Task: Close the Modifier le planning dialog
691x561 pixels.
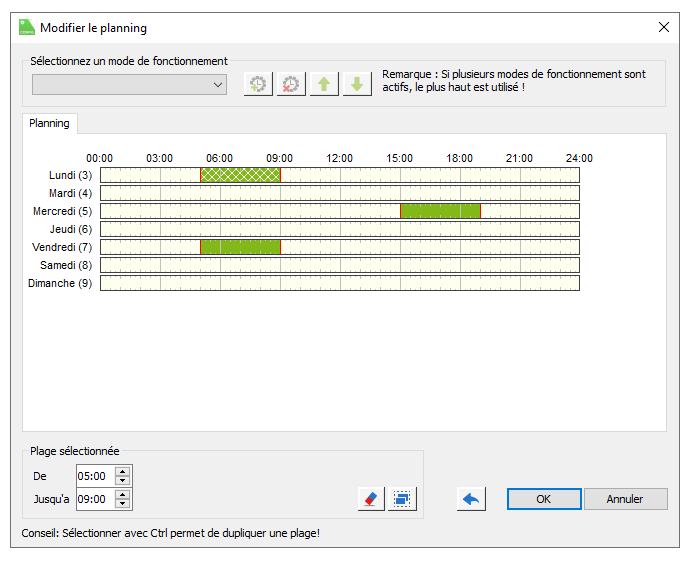Action: [x=663, y=28]
